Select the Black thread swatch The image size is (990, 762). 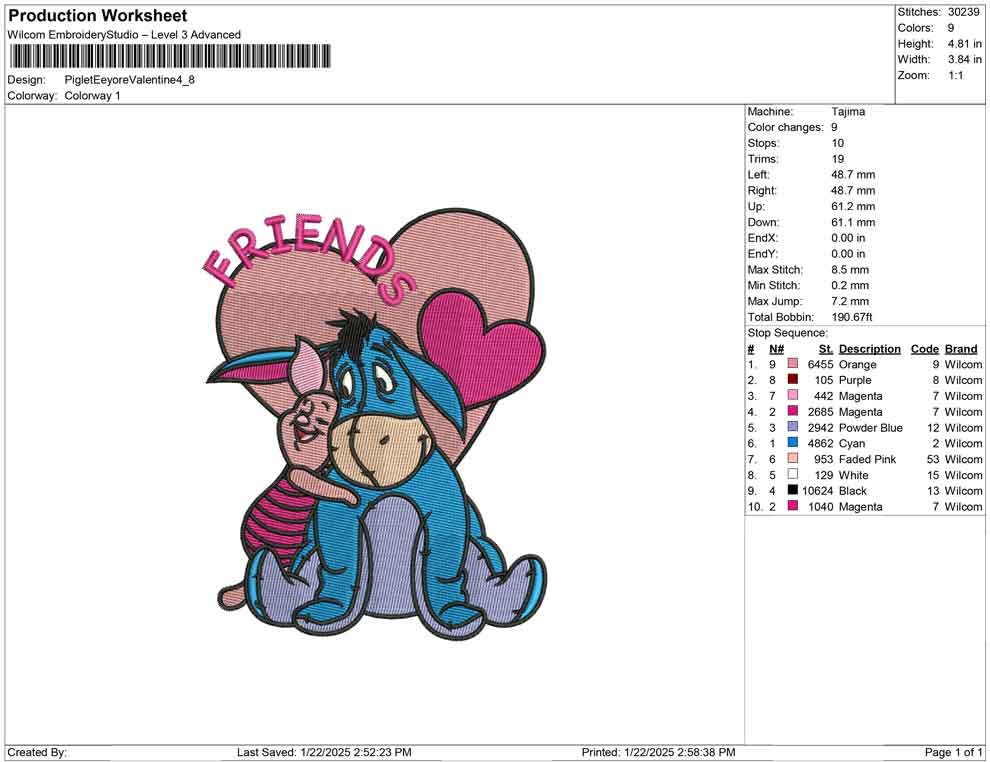click(x=792, y=490)
